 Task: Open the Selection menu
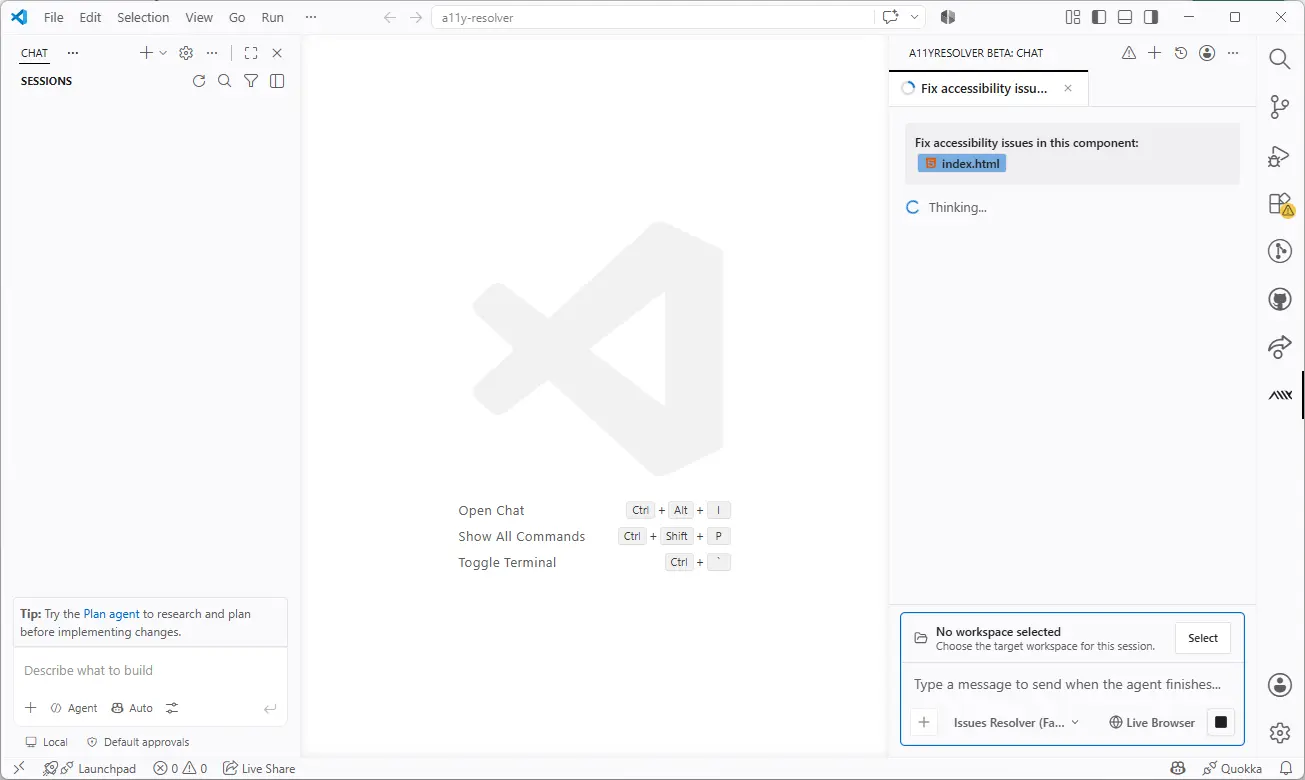[x=143, y=17]
